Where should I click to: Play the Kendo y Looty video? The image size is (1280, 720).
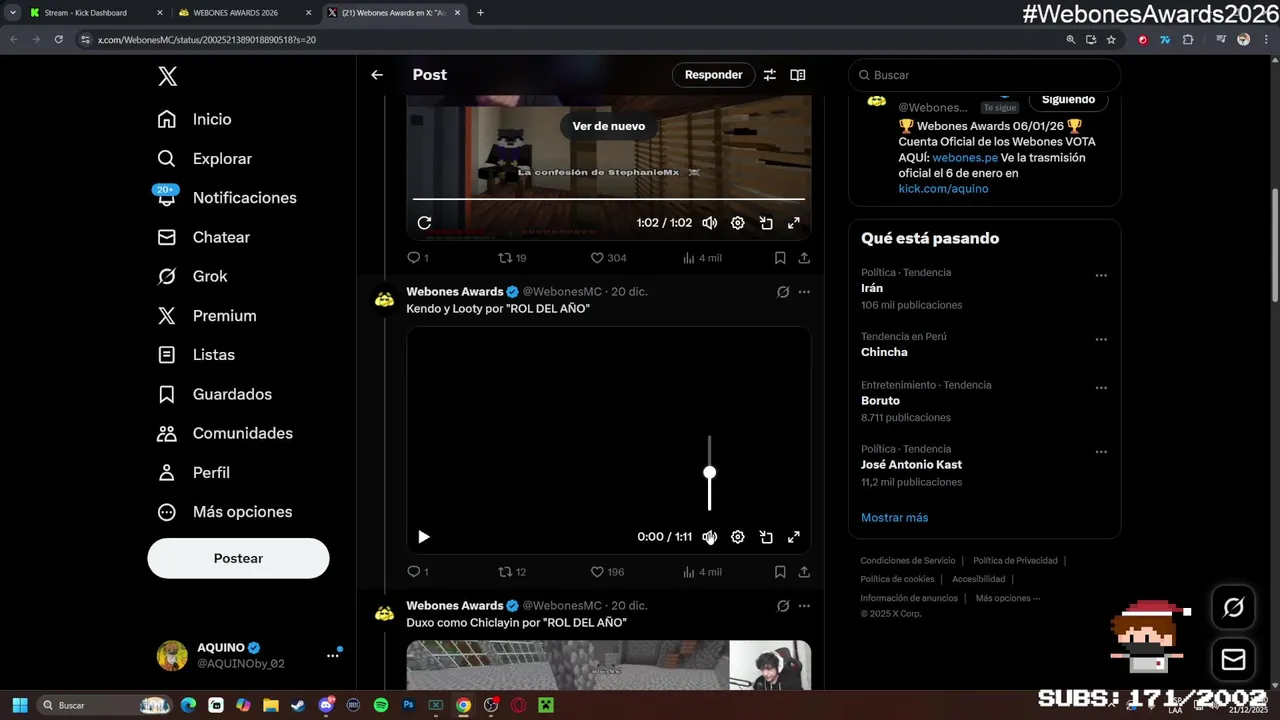pos(424,537)
